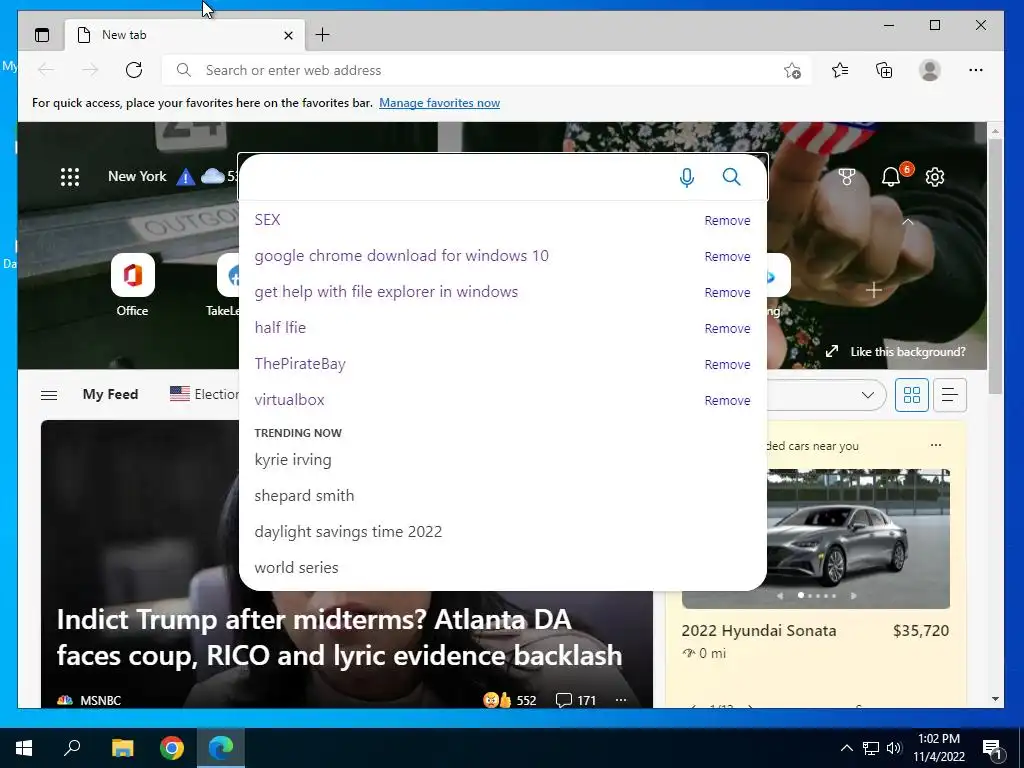Image resolution: width=1024 pixels, height=768 pixels.
Task: Open File Explorer from taskbar
Action: coord(122,748)
